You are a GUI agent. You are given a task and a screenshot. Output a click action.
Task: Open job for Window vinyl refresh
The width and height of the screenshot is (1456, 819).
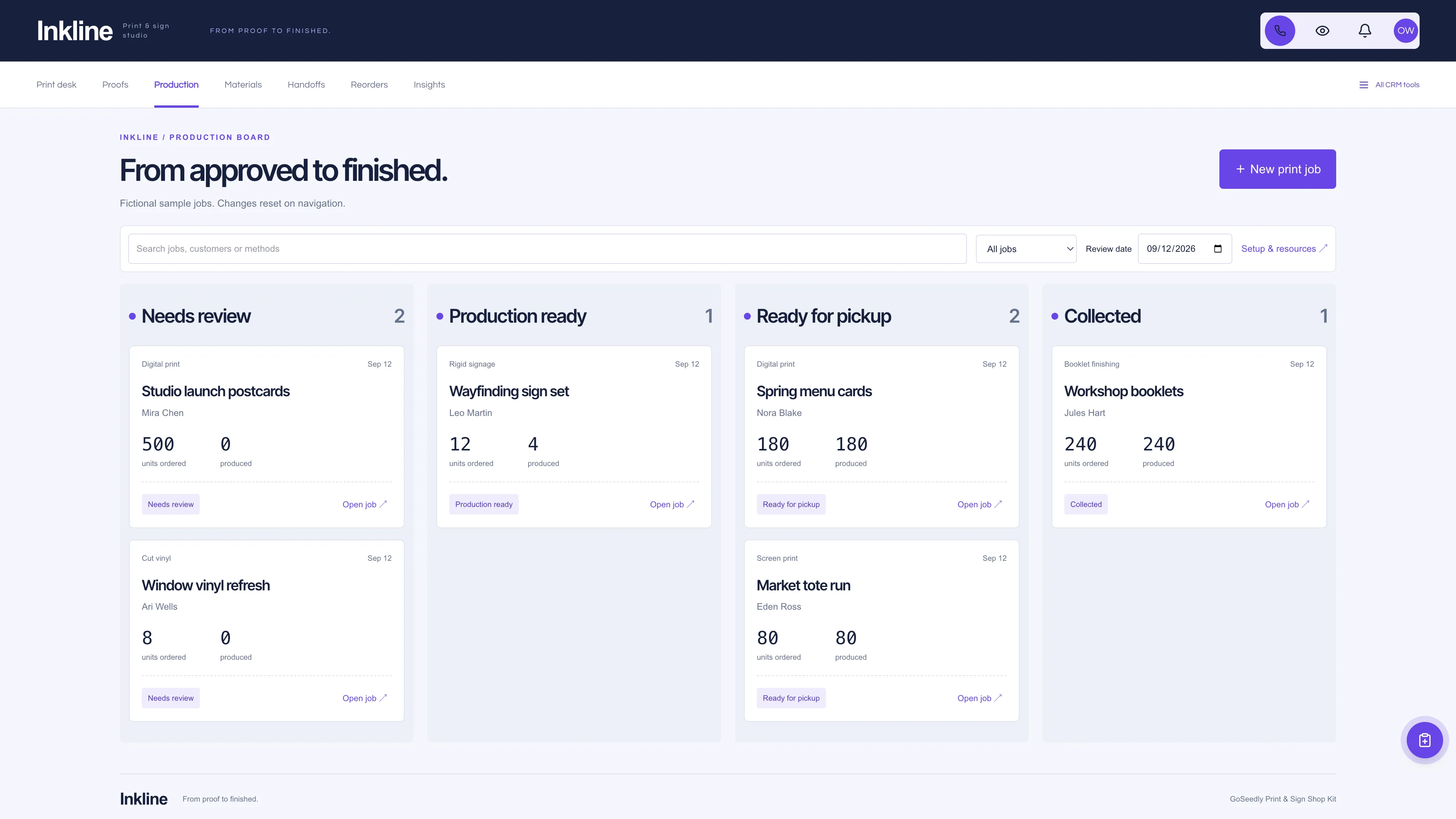coord(364,698)
